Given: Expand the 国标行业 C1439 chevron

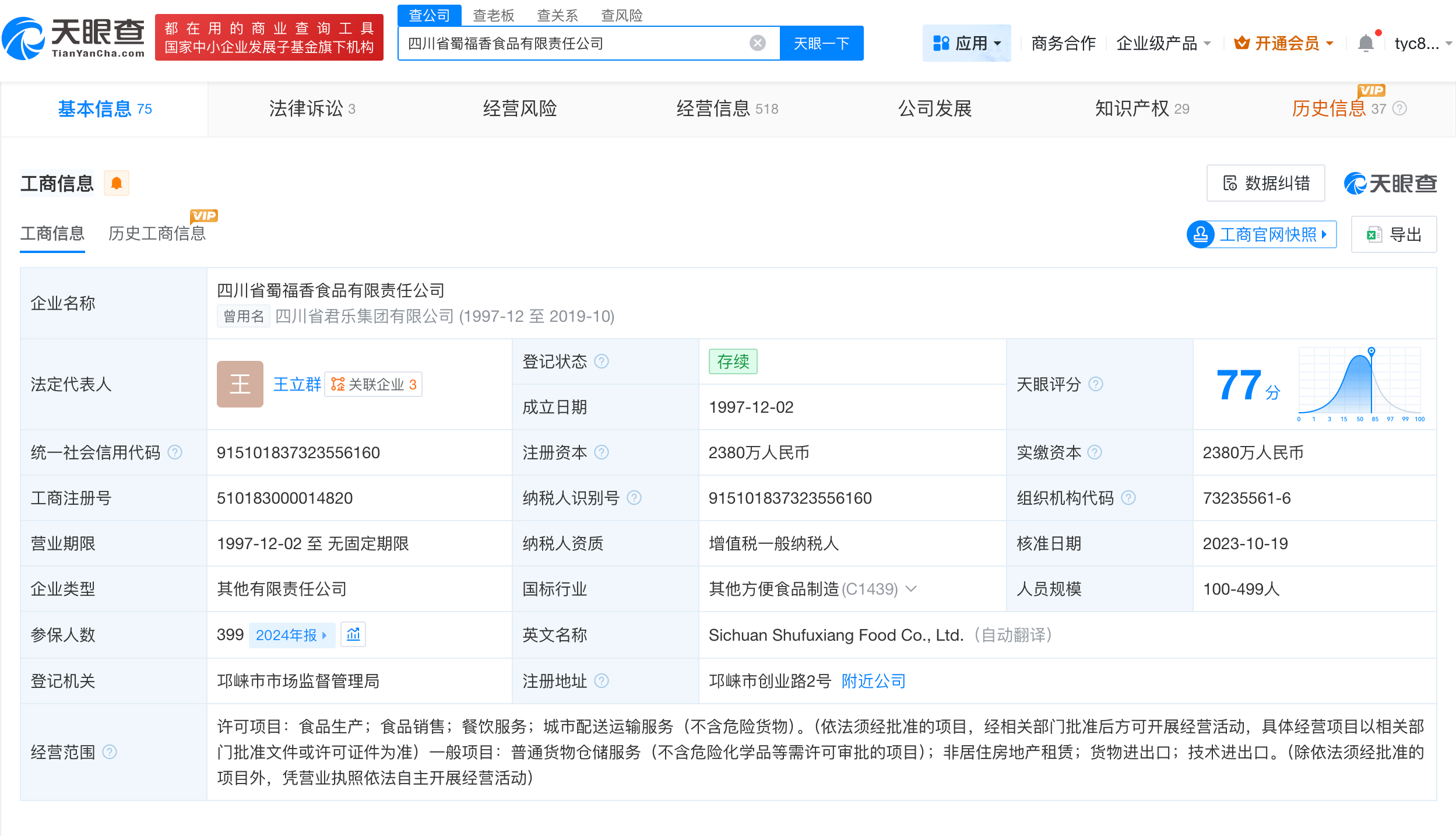Looking at the screenshot, I should coord(911,589).
